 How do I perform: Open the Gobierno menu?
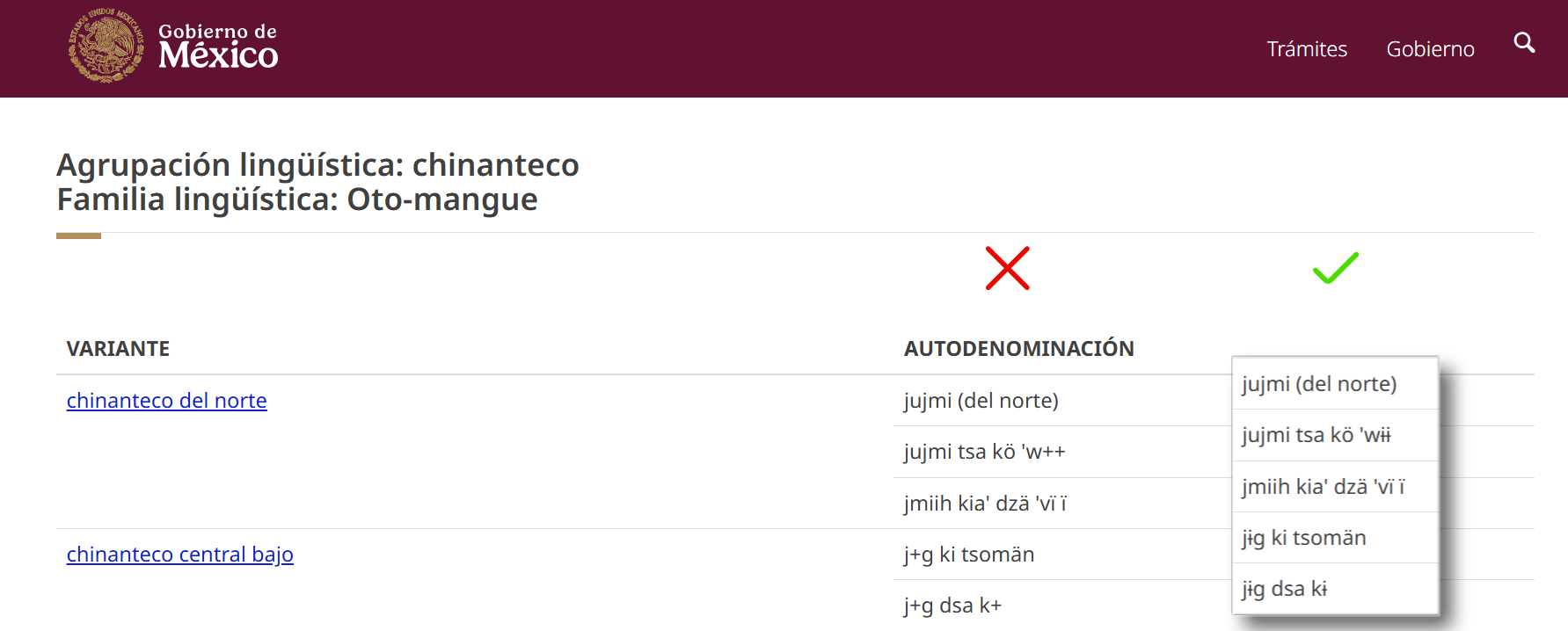click(x=1430, y=49)
